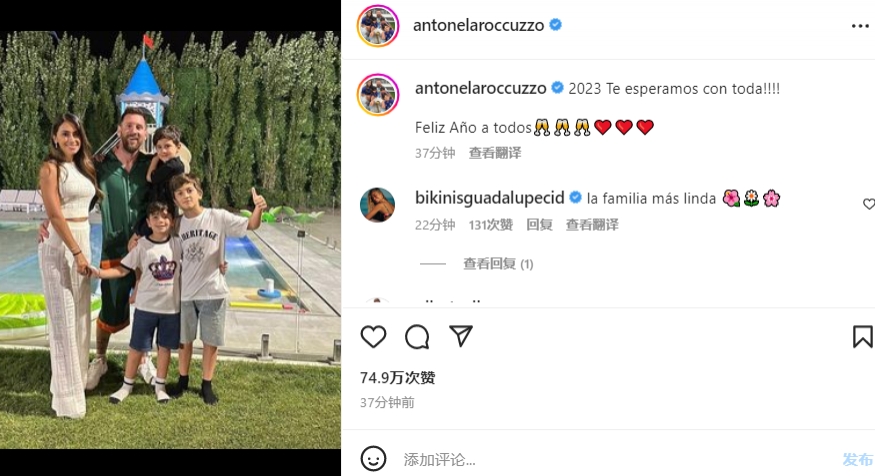875x476 pixels.
Task: Expand 查看回复 (1) replies
Action: click(x=498, y=264)
